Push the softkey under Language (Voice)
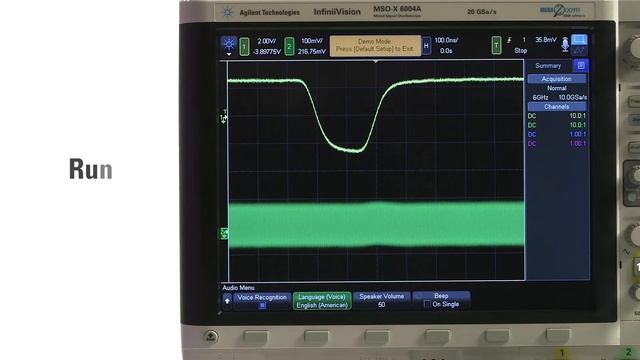Image resolution: width=640 pixels, height=360 pixels. click(x=316, y=338)
